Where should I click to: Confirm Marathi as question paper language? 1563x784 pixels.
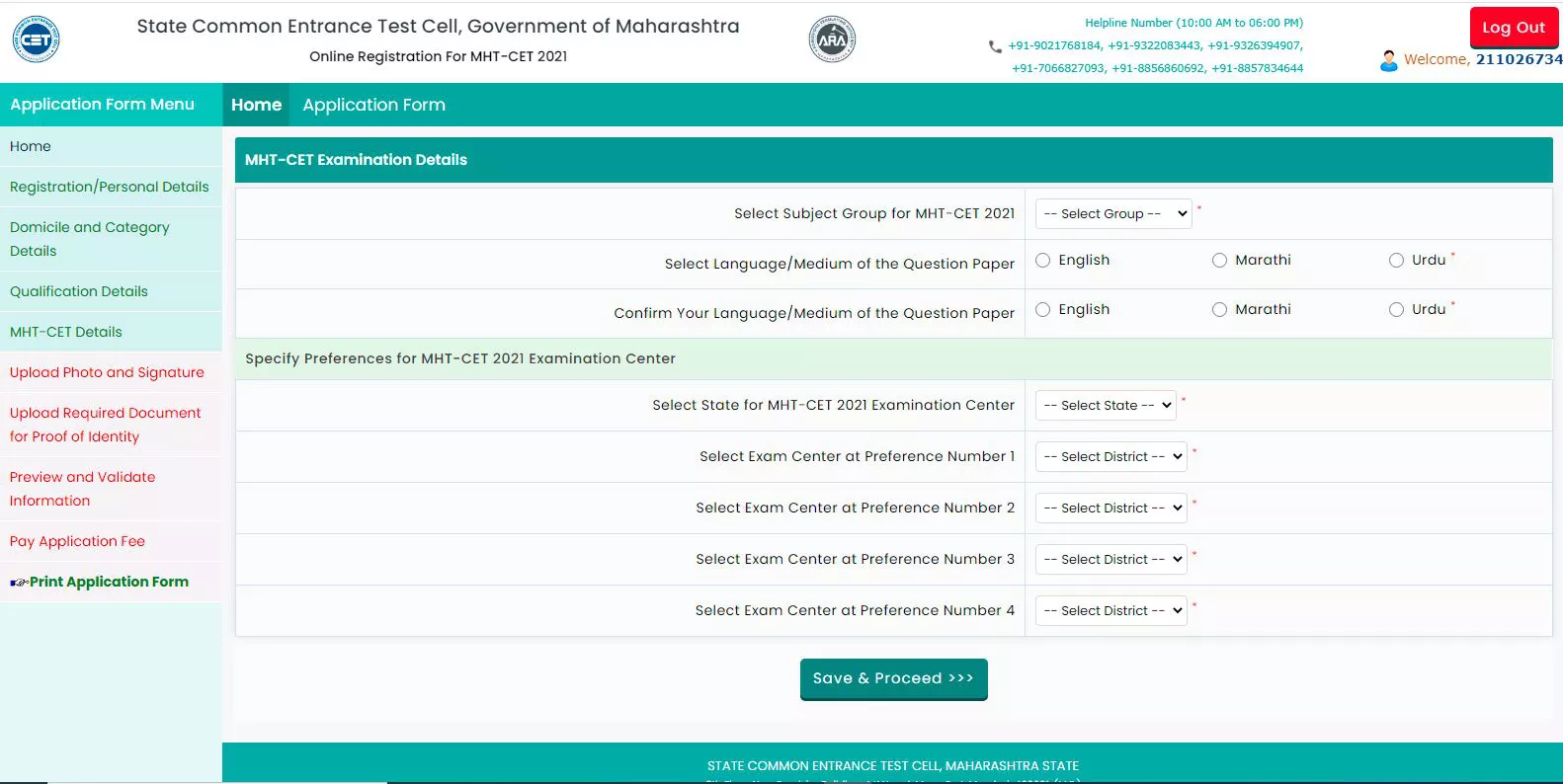point(1219,310)
